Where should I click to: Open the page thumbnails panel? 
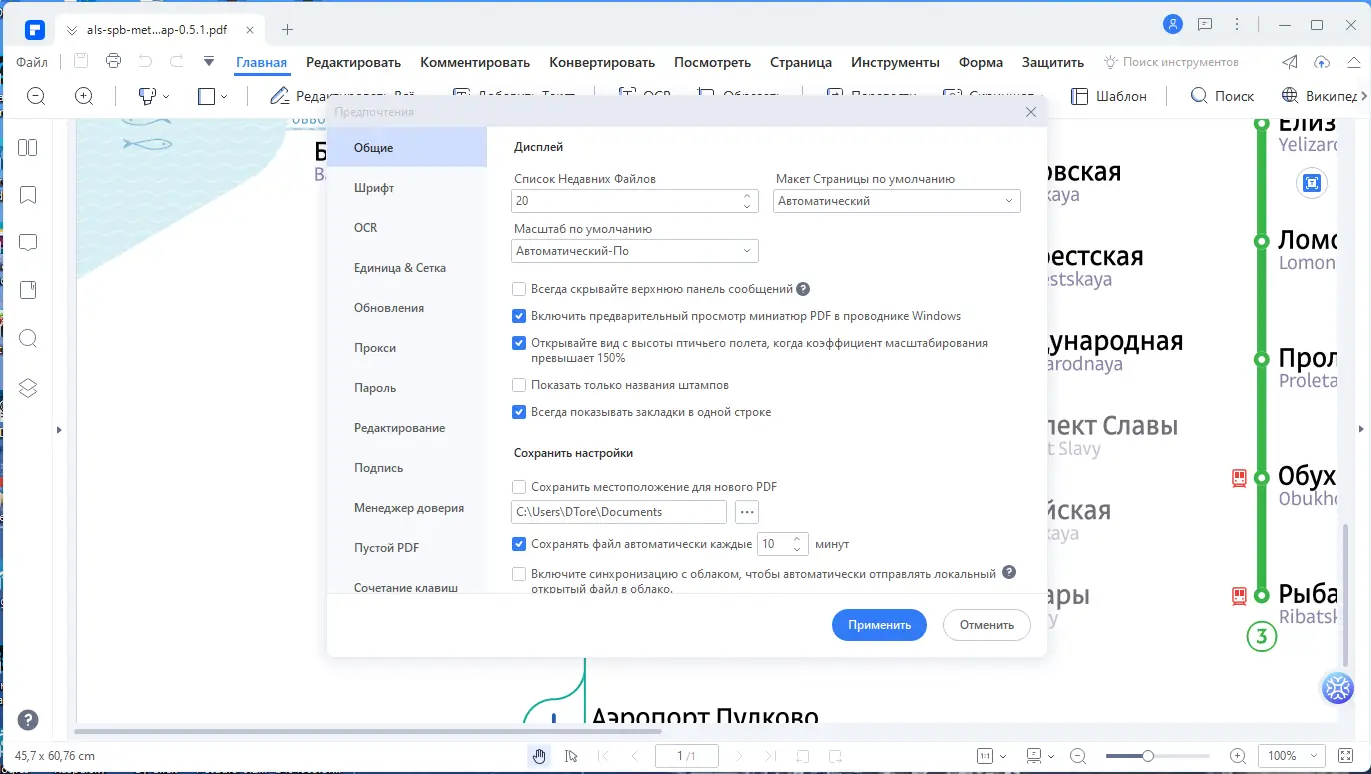tap(27, 146)
